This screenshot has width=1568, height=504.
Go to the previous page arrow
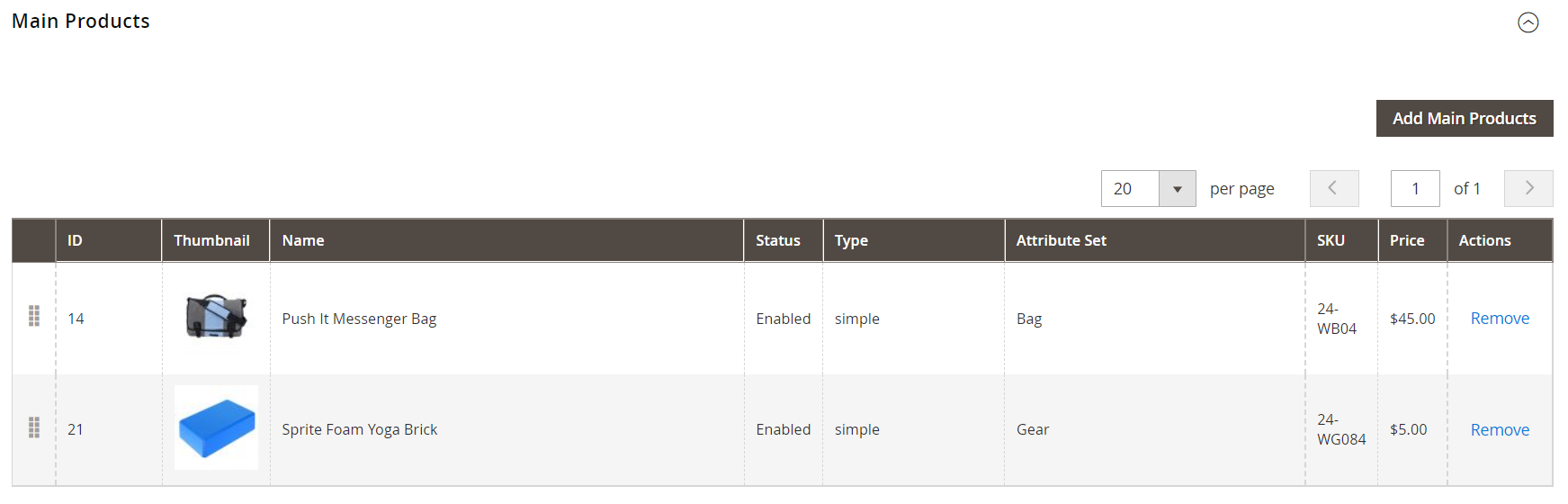click(x=1333, y=189)
